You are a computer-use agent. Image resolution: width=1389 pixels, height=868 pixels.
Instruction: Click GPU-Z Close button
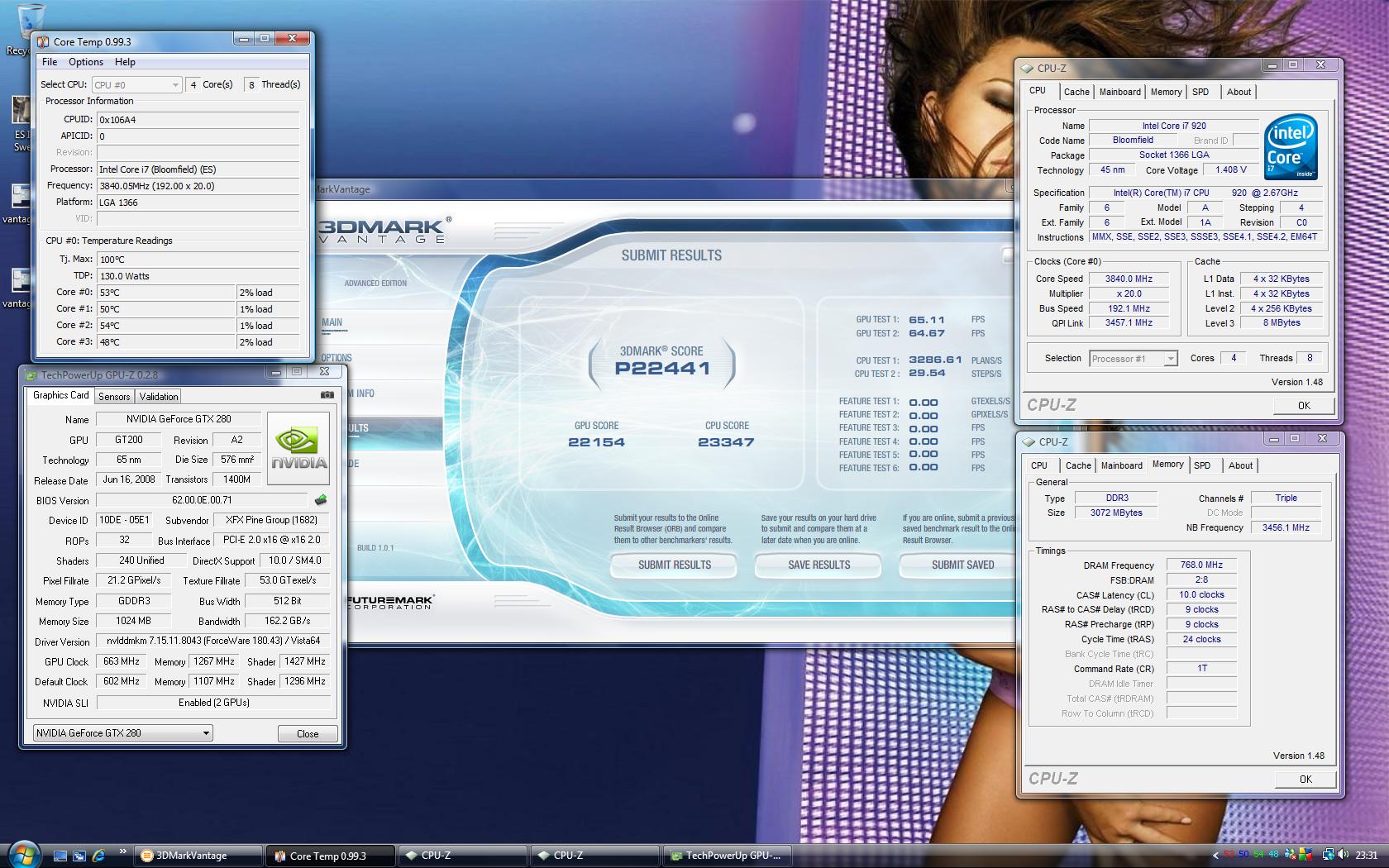coord(308,733)
